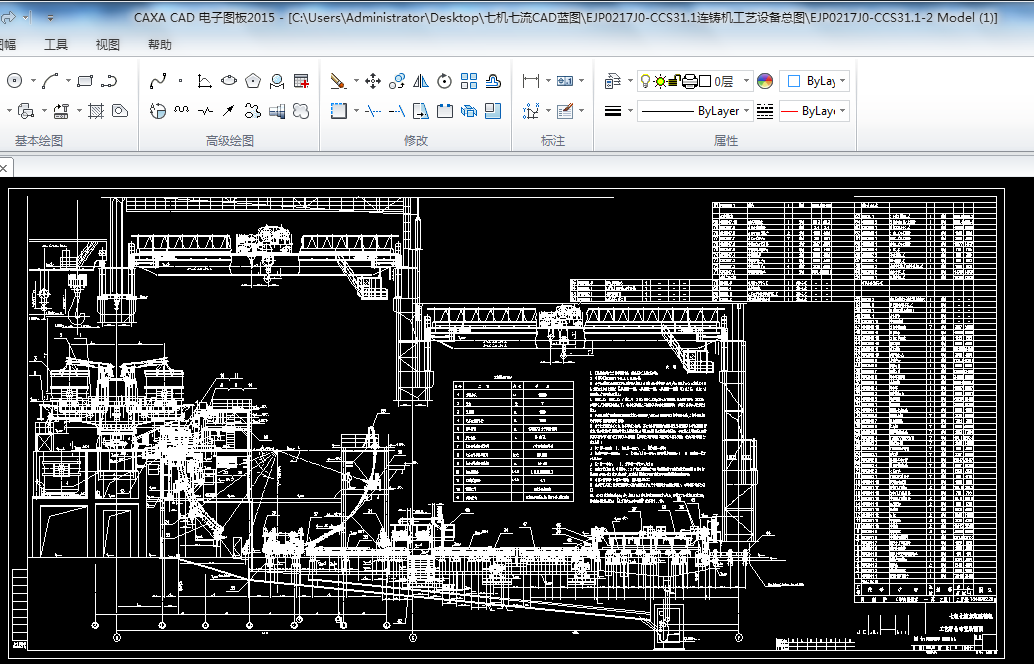Select the rectangle drawing tool
Screen dimensions: 1034x664
[x=85, y=81]
